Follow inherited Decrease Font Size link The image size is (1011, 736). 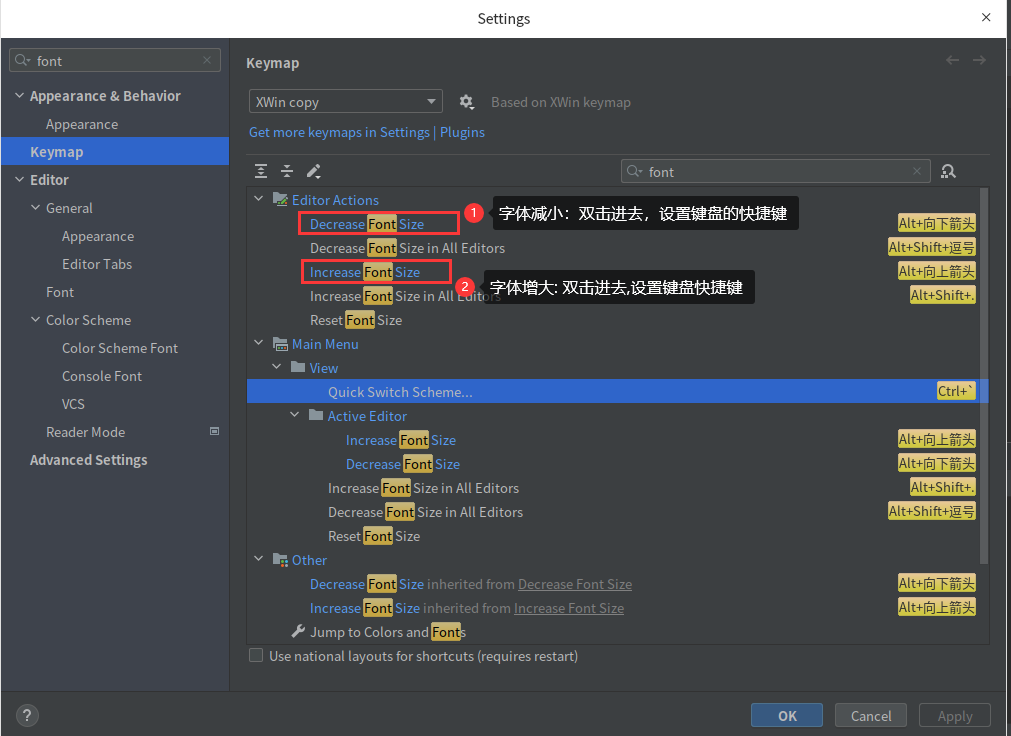[575, 584]
